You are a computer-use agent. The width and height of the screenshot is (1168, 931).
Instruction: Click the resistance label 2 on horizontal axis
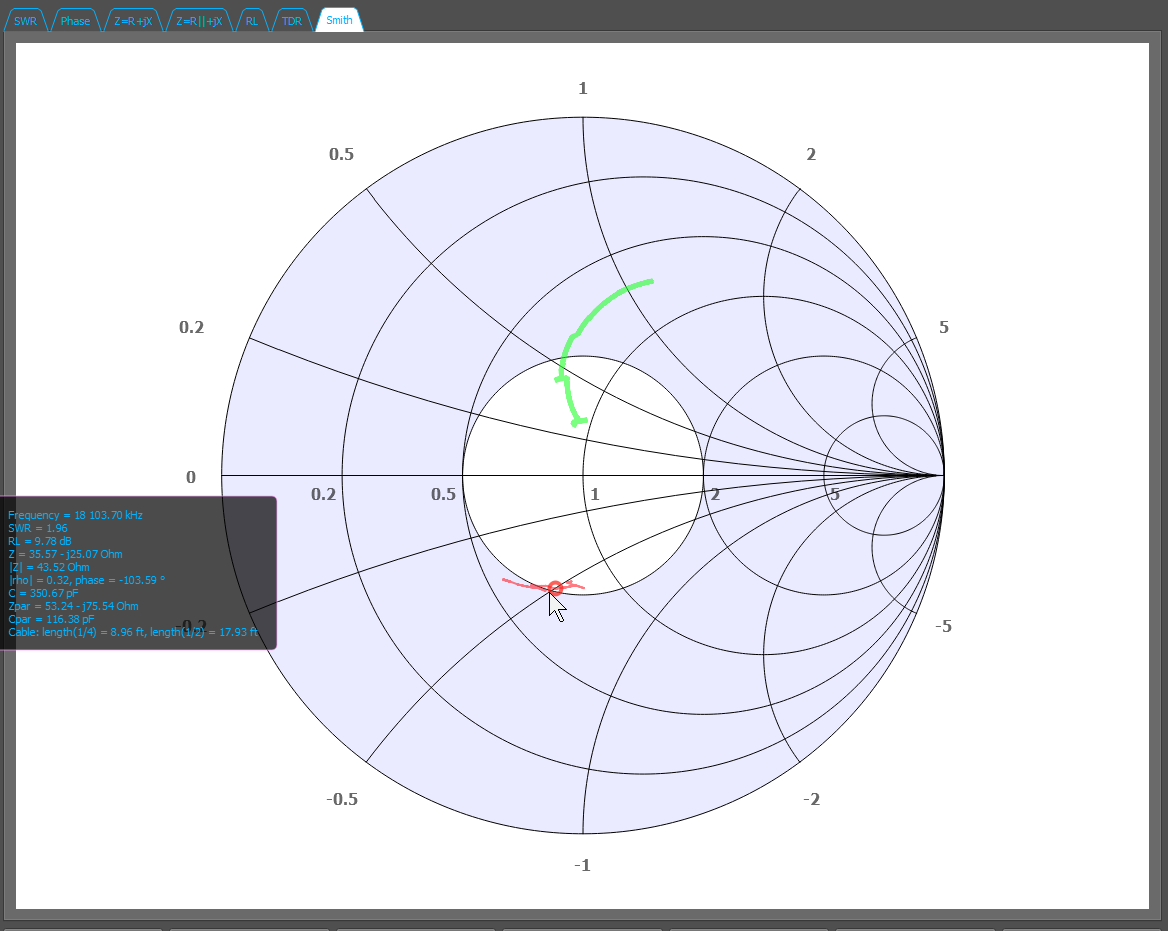[x=715, y=494]
